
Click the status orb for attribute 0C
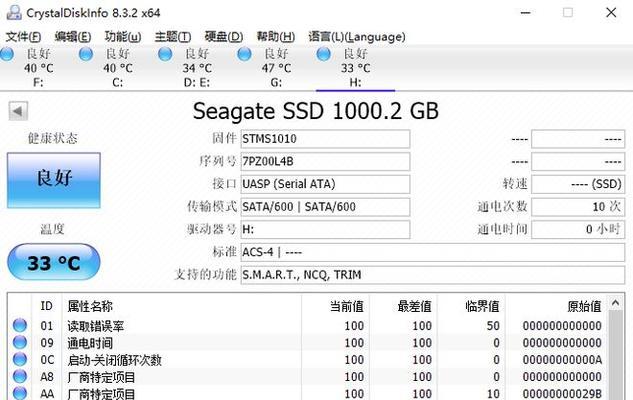click(20, 359)
